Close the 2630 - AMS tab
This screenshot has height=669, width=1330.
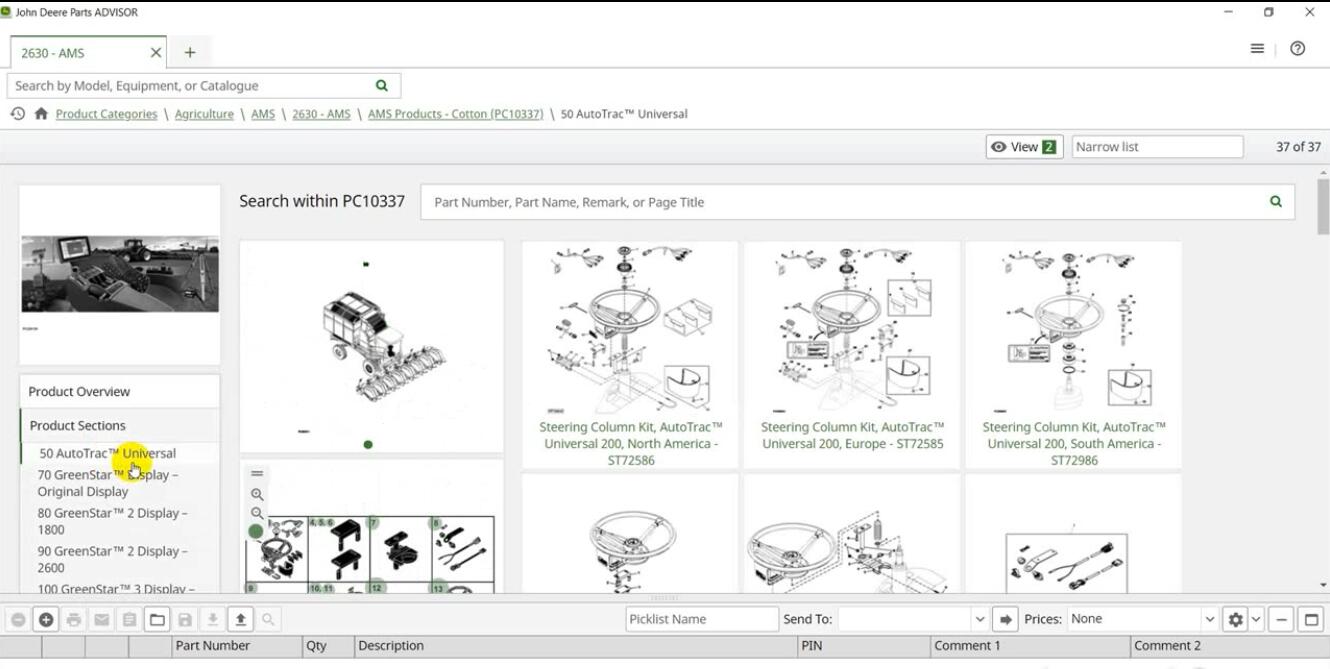click(x=156, y=53)
